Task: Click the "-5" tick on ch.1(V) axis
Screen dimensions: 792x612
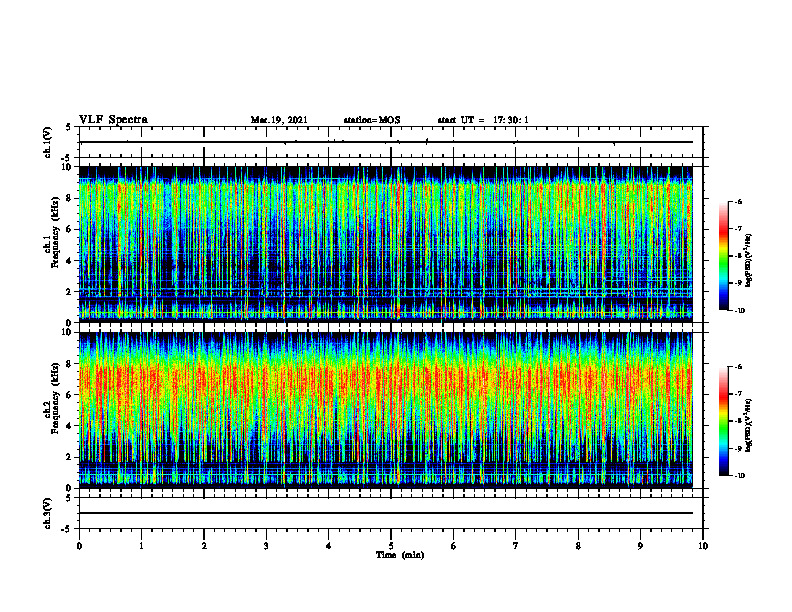Action: (x=67, y=158)
